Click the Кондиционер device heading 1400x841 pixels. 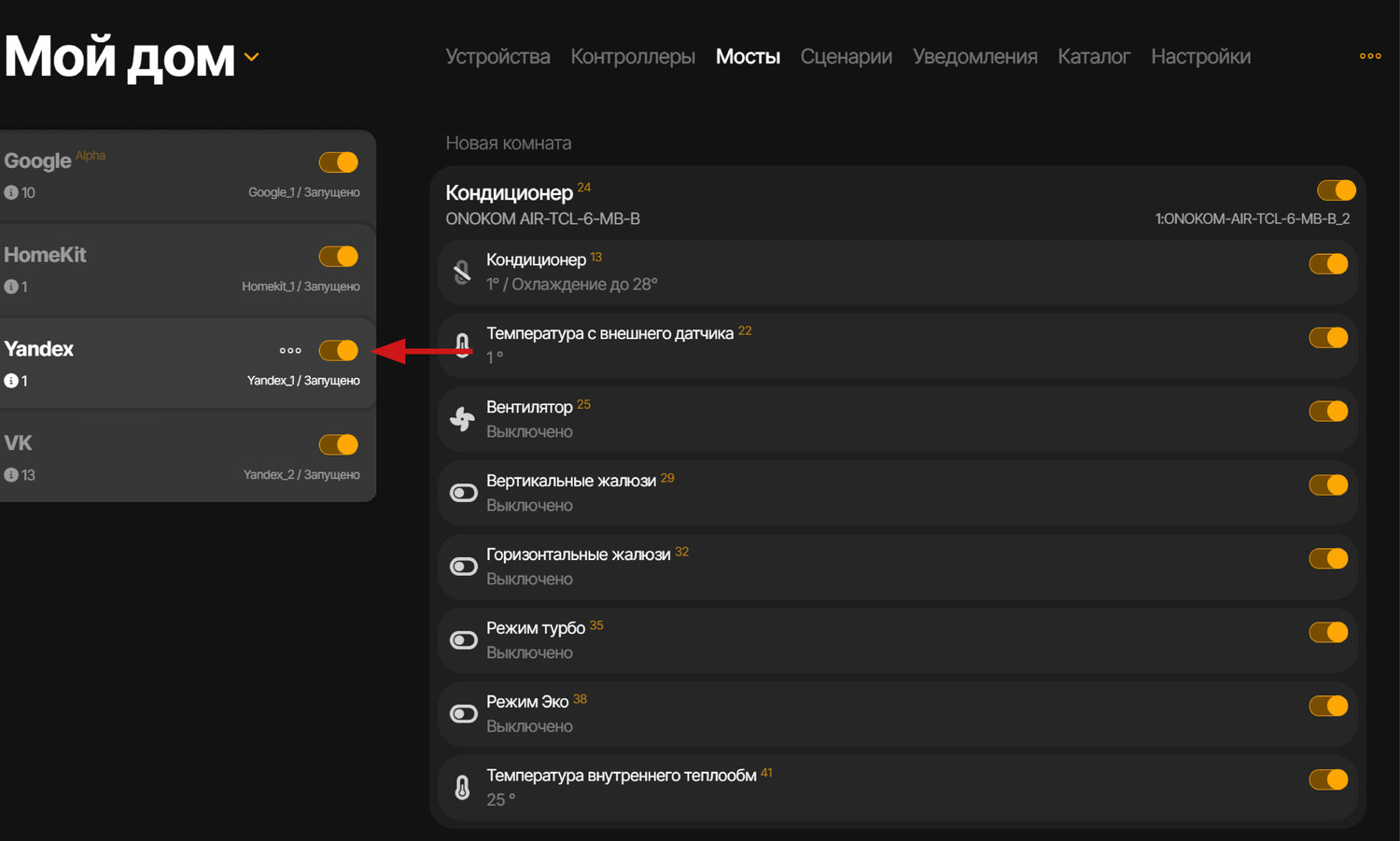(509, 193)
